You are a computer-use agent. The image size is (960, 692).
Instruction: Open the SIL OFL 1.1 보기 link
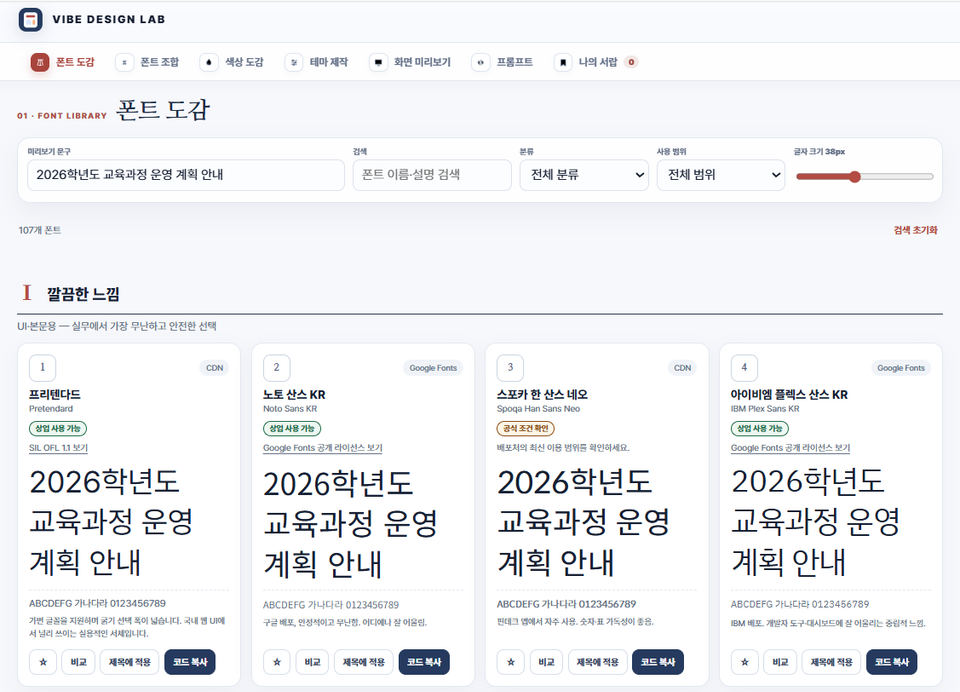[58, 448]
